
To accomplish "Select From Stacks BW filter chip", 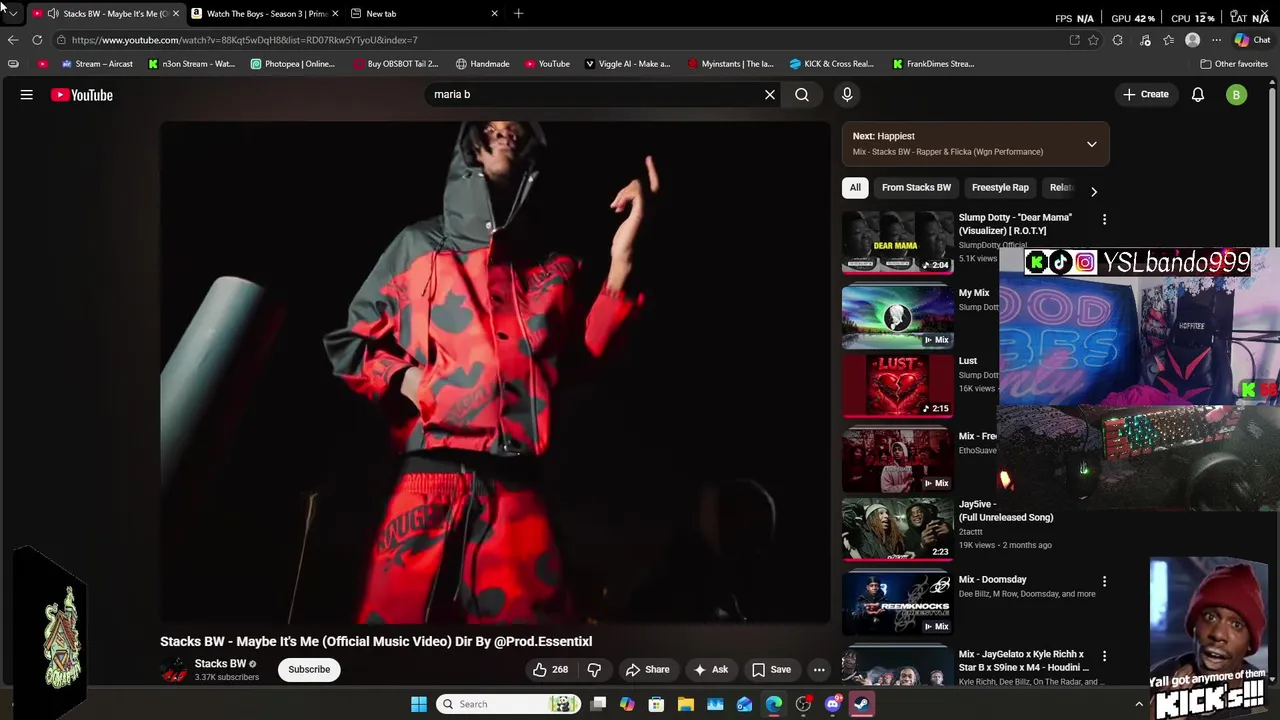I will [916, 188].
